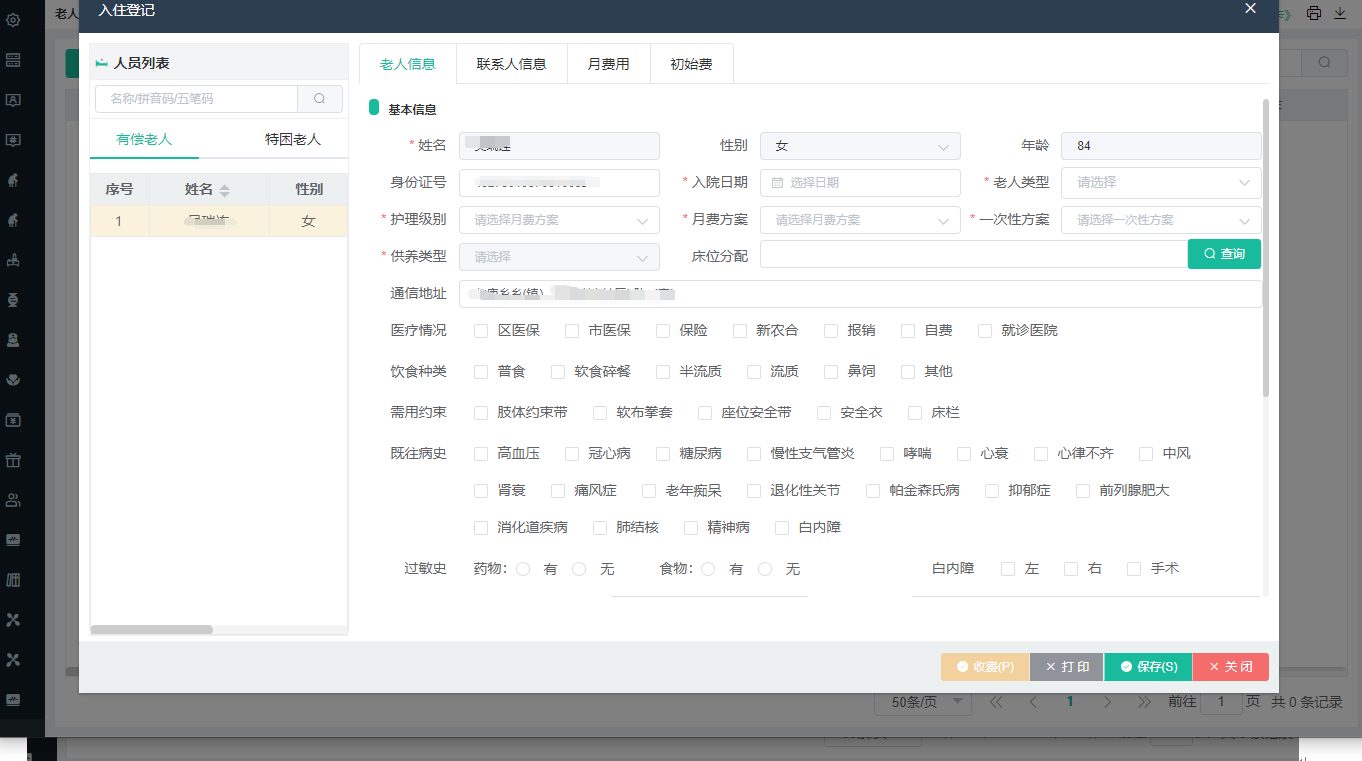The height and width of the screenshot is (761, 1362).
Task: Open the 月费方案 dropdown
Action: 860,220
